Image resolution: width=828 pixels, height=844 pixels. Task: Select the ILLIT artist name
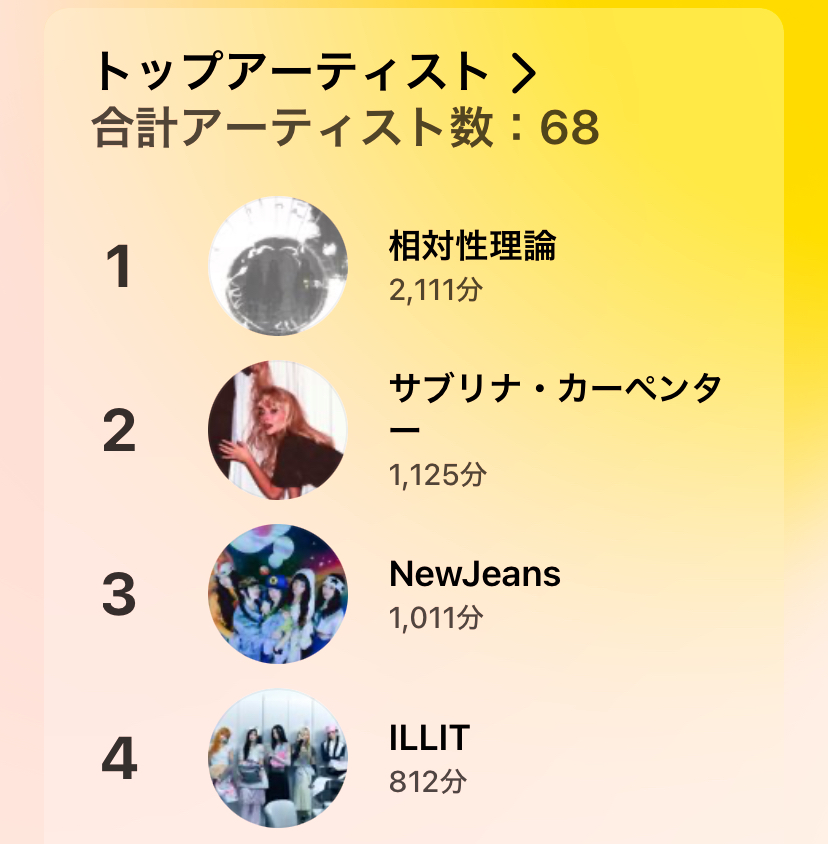click(x=429, y=739)
